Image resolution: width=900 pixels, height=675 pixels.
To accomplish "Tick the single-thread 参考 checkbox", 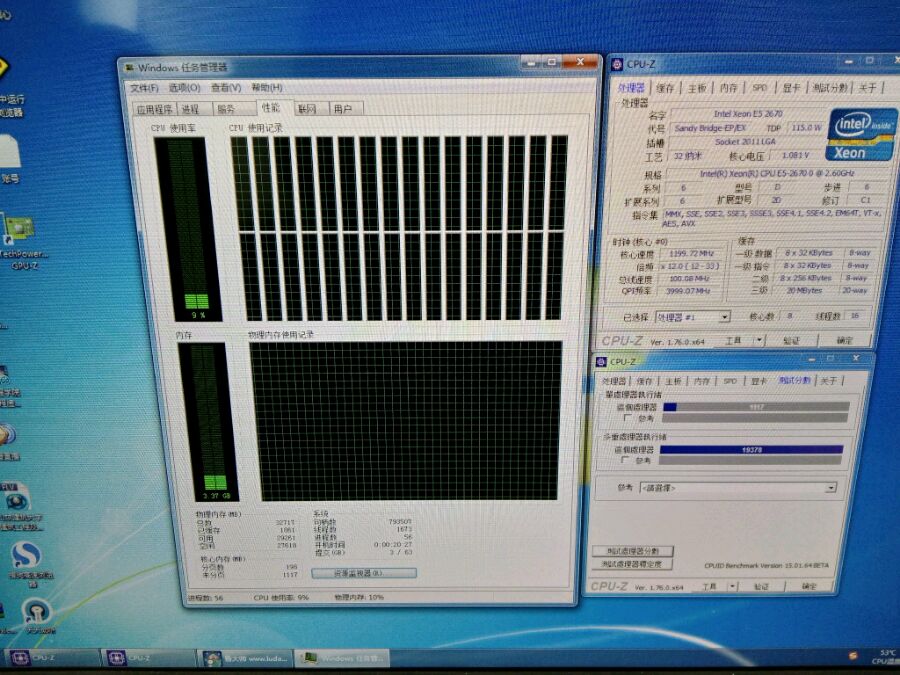I will coord(627,418).
